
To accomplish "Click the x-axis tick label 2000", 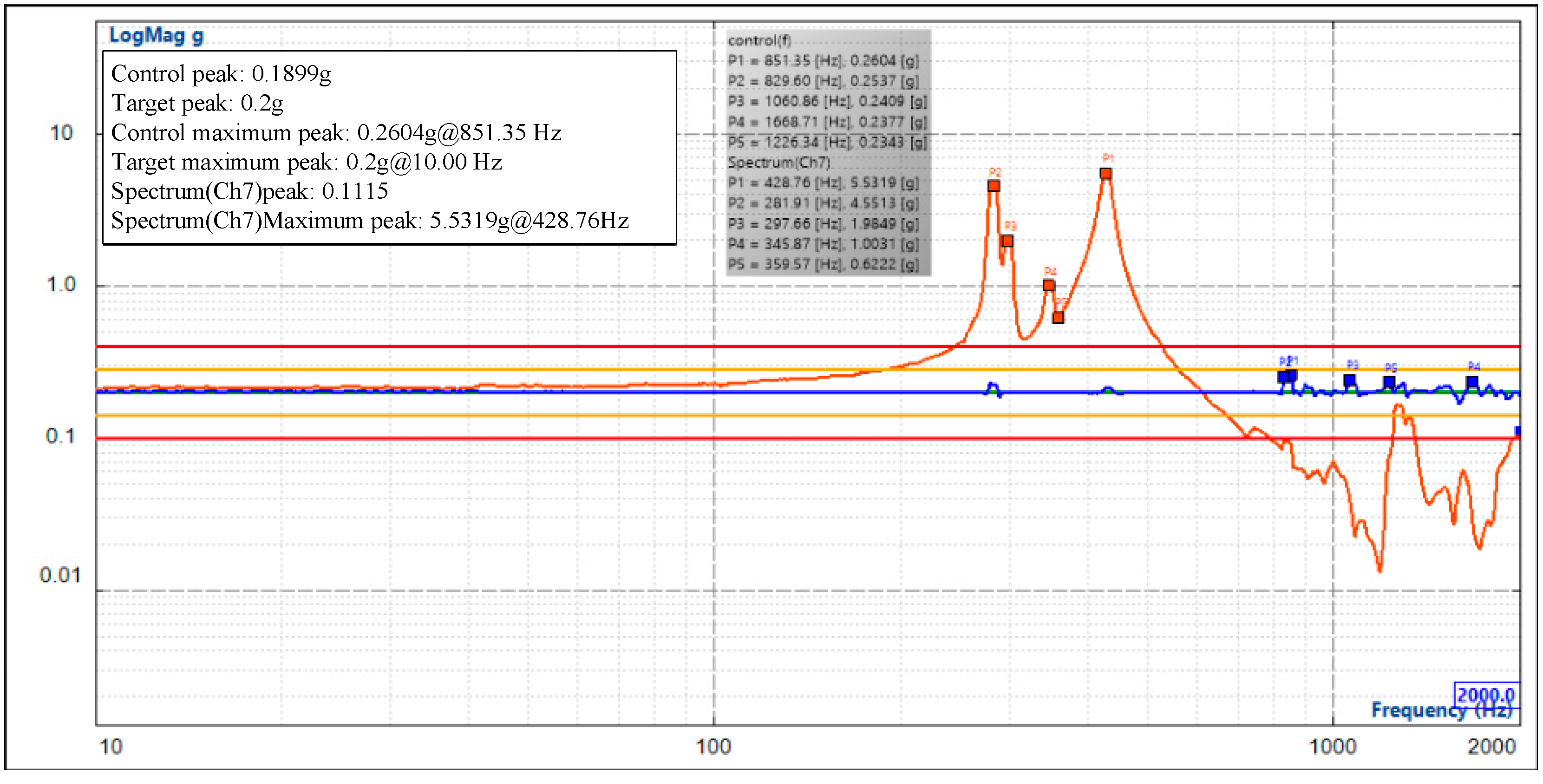I will click(x=1491, y=747).
